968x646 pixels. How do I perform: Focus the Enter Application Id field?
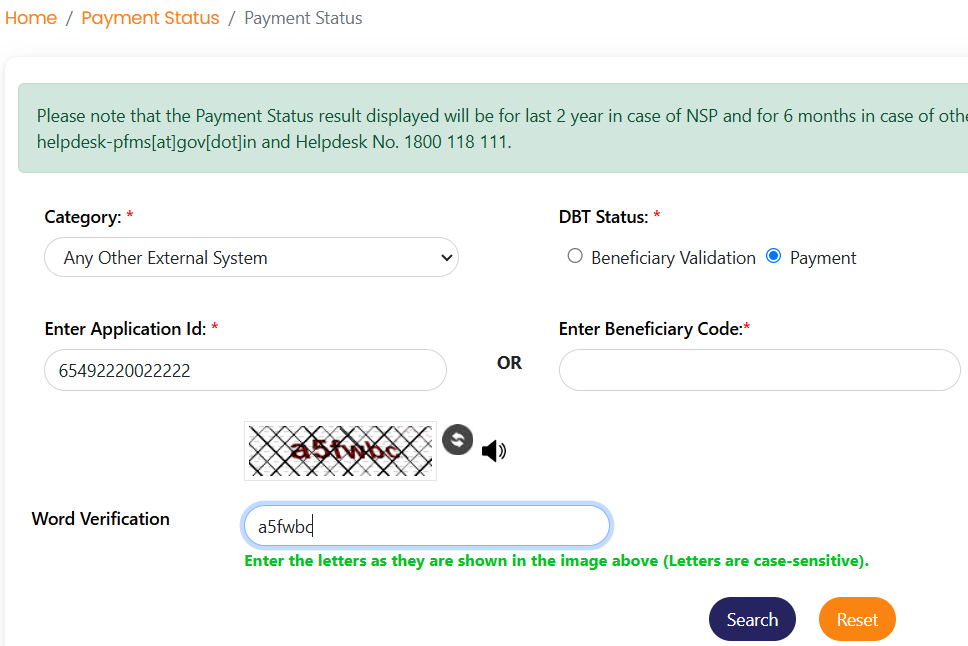click(x=245, y=370)
